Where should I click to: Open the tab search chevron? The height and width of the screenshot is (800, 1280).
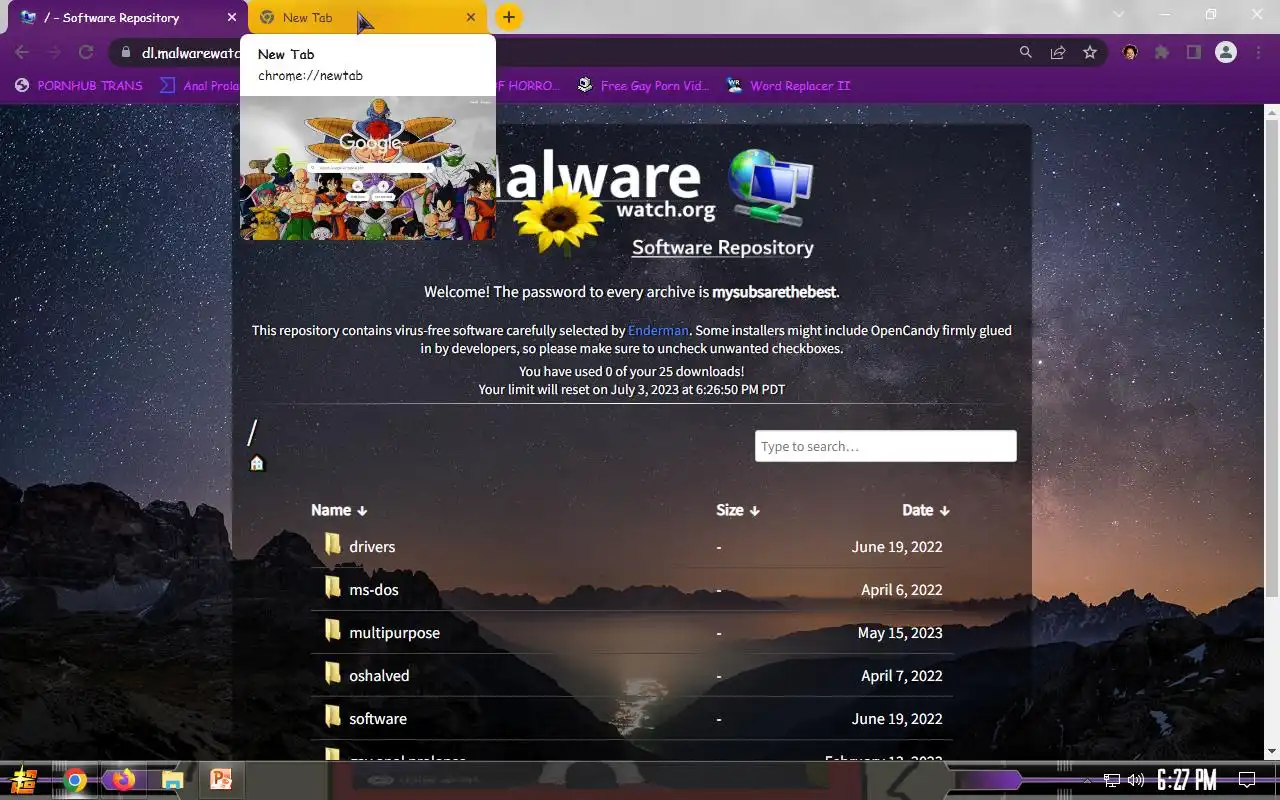pyautogui.click(x=1118, y=15)
